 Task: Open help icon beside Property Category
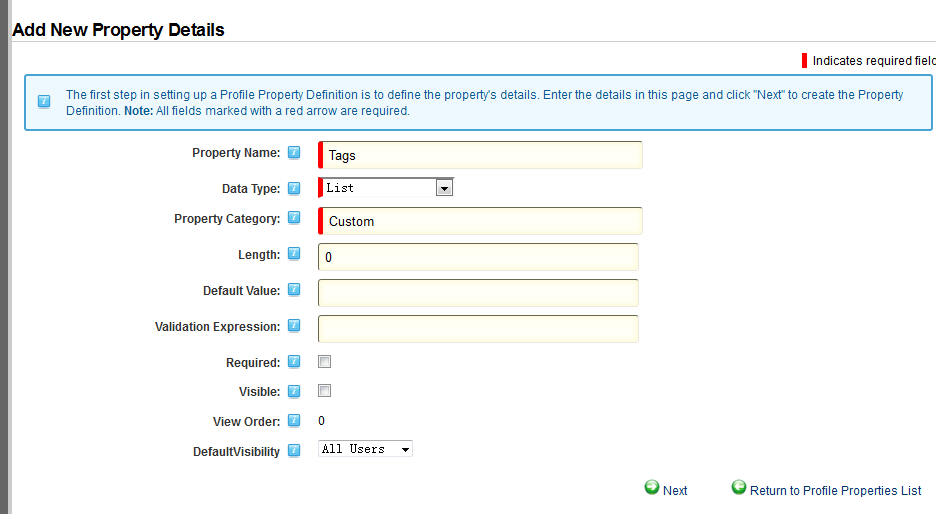click(x=294, y=217)
